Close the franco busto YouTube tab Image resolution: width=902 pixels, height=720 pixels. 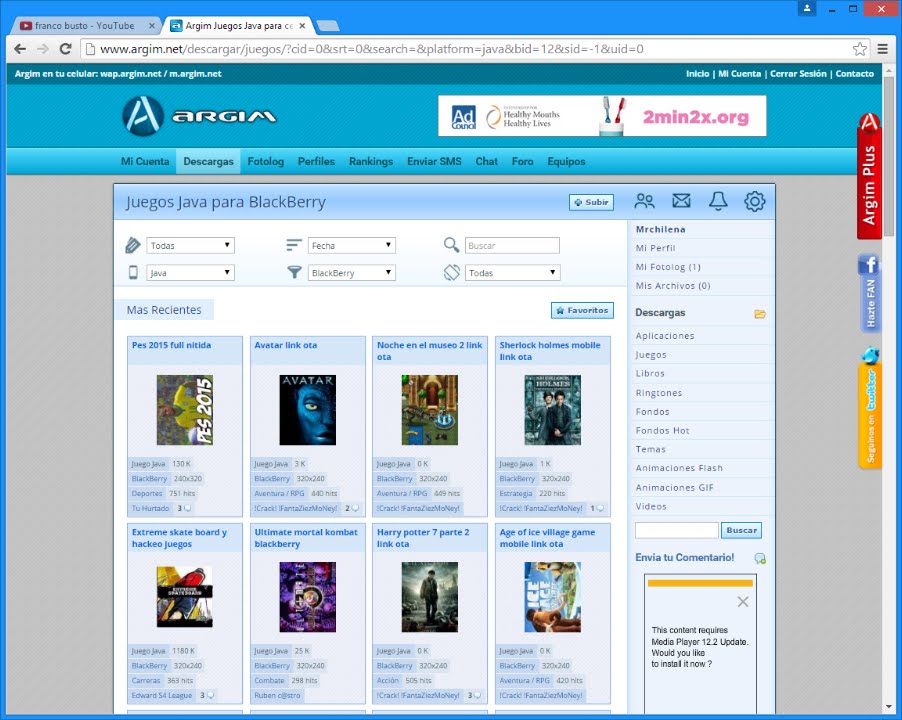click(x=152, y=26)
